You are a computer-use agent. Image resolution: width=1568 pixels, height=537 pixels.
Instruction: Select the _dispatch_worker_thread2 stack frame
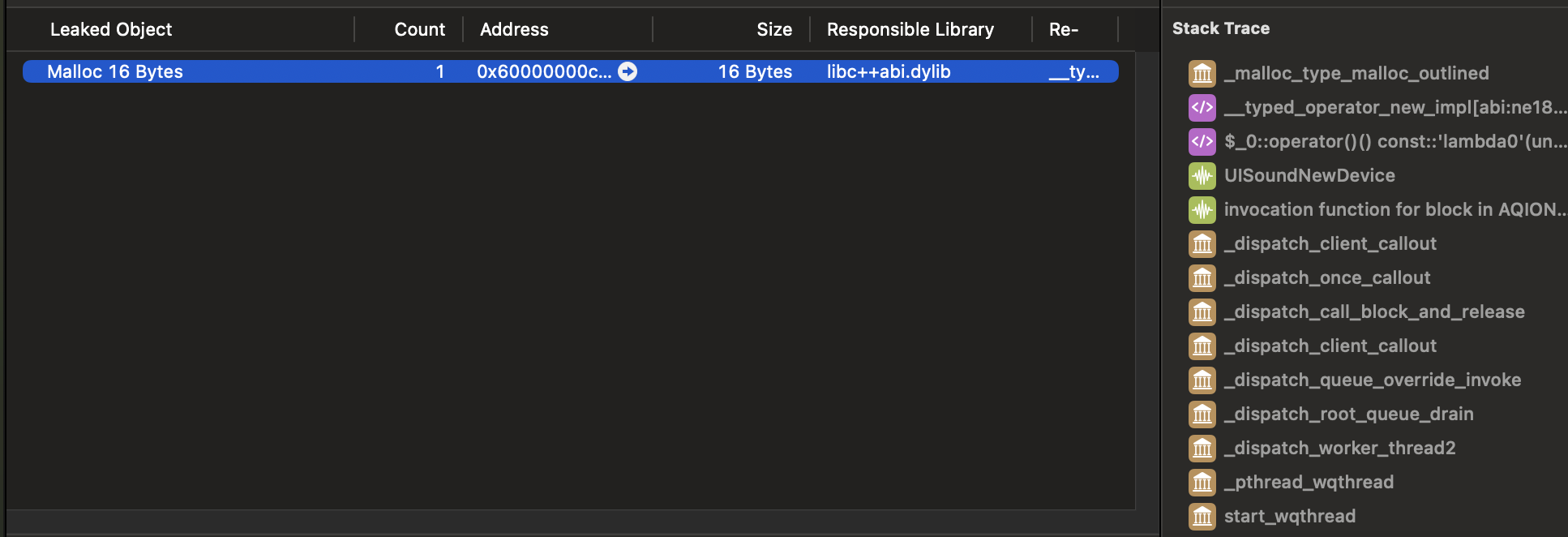point(1339,448)
